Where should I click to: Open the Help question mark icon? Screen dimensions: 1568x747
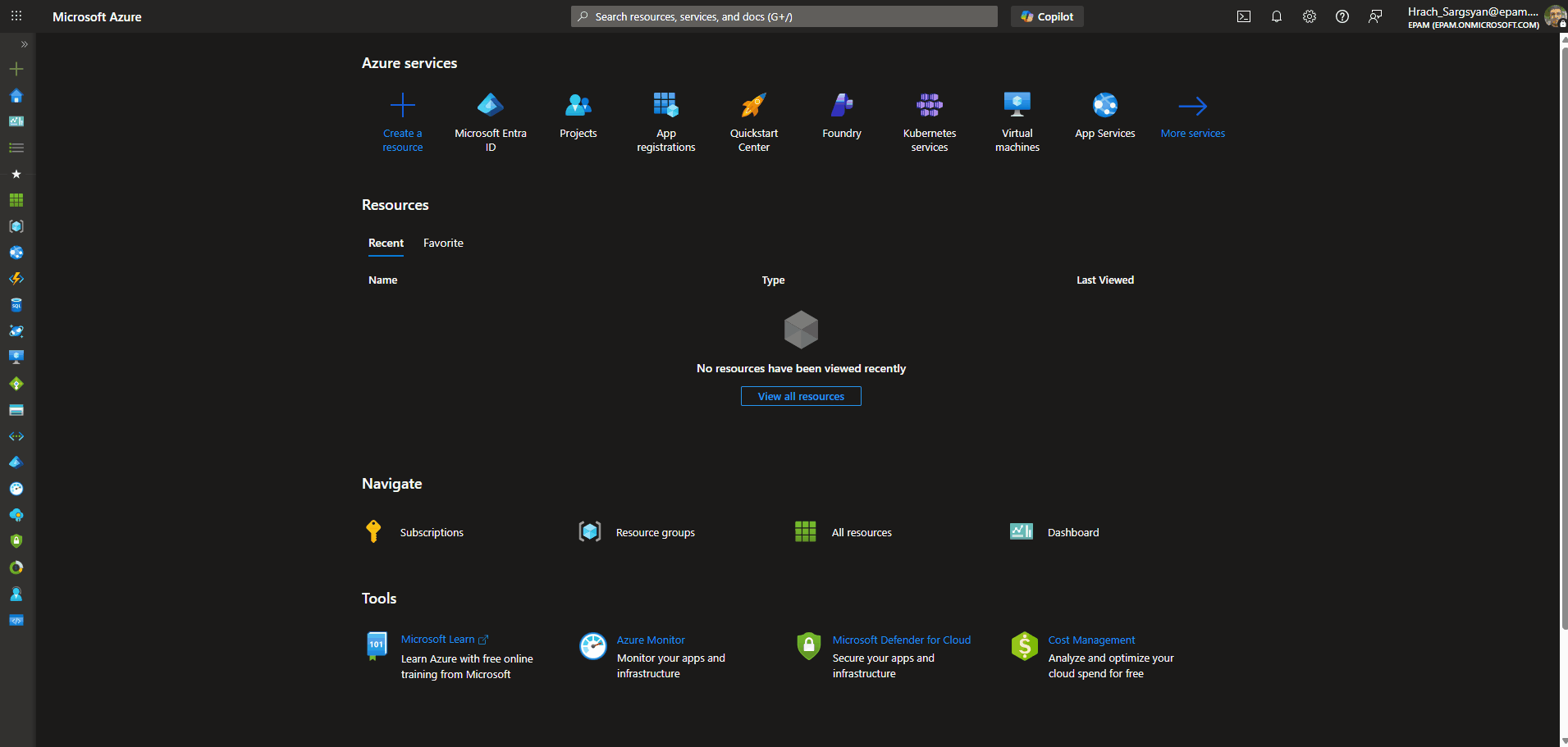(x=1342, y=16)
